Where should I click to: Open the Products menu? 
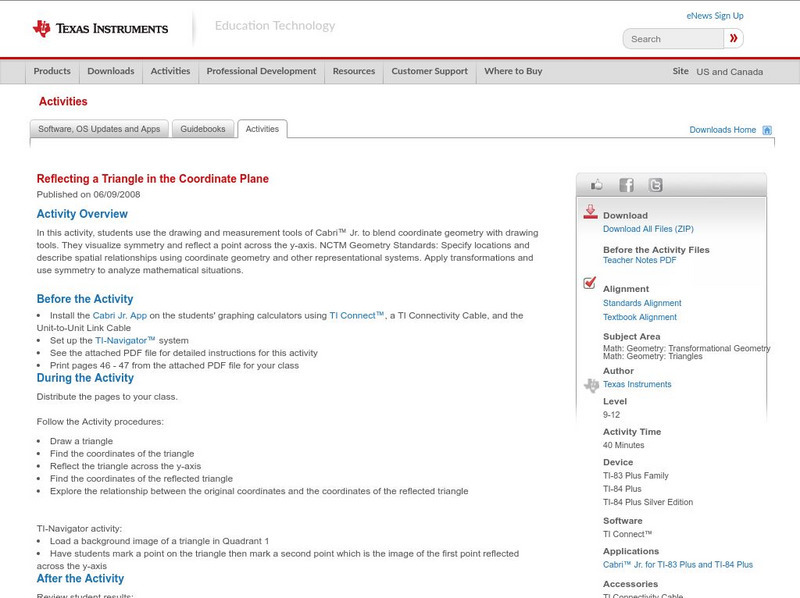(x=52, y=71)
